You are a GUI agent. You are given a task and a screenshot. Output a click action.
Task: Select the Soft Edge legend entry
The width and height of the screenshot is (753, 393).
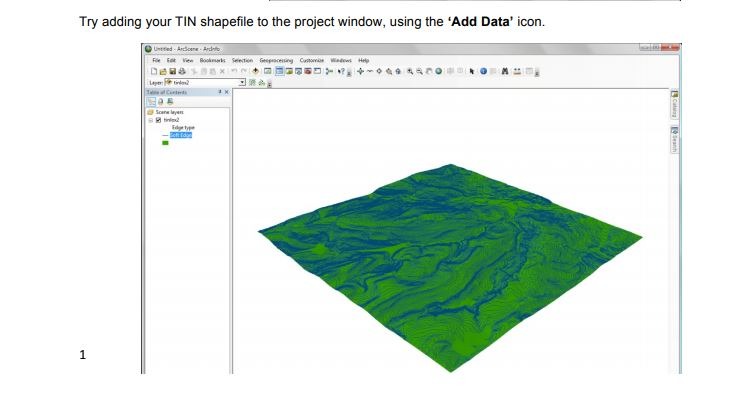point(181,135)
